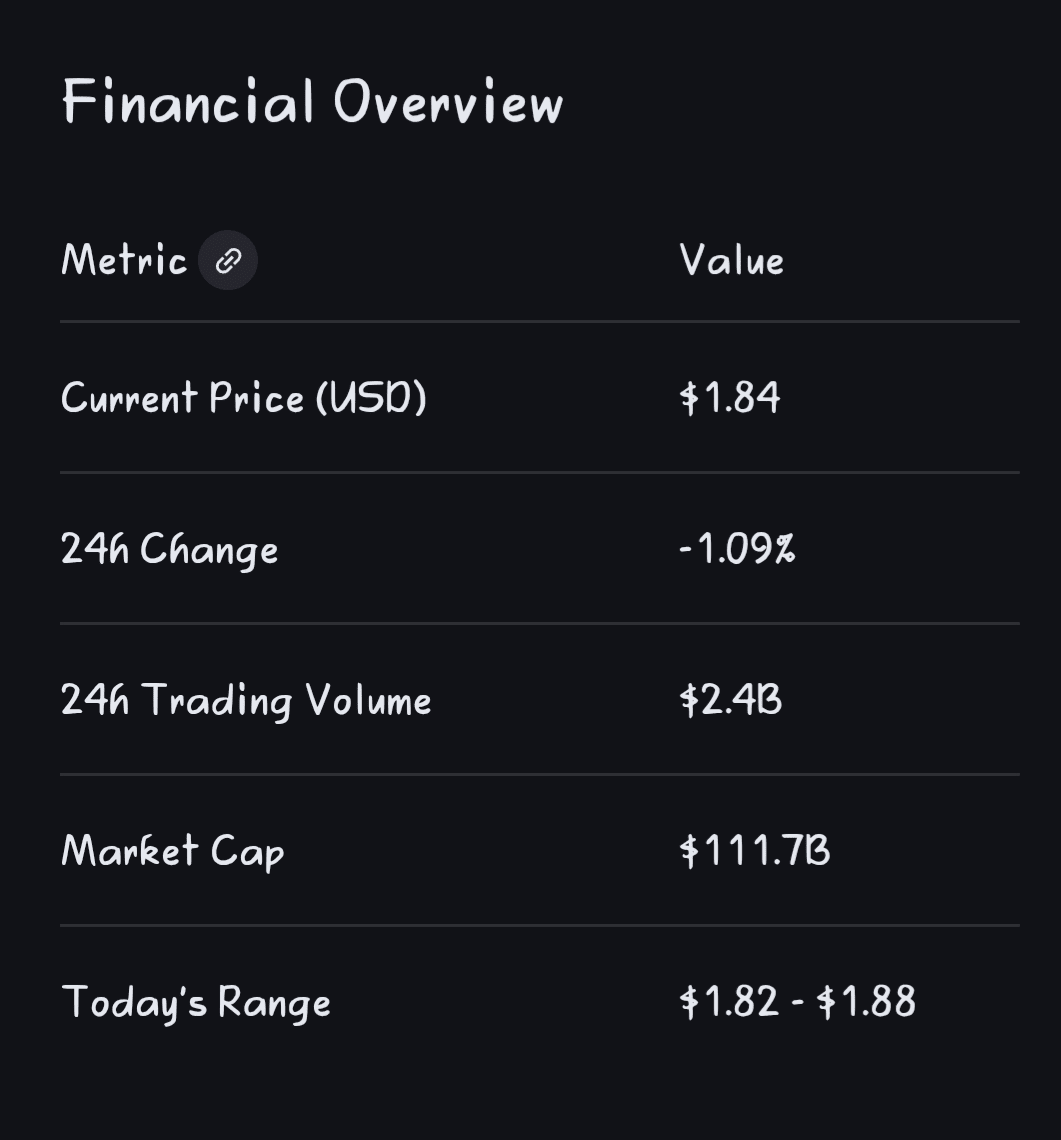This screenshot has width=1061, height=1140.
Task: Click the 24h Change row label
Action: click(x=169, y=549)
